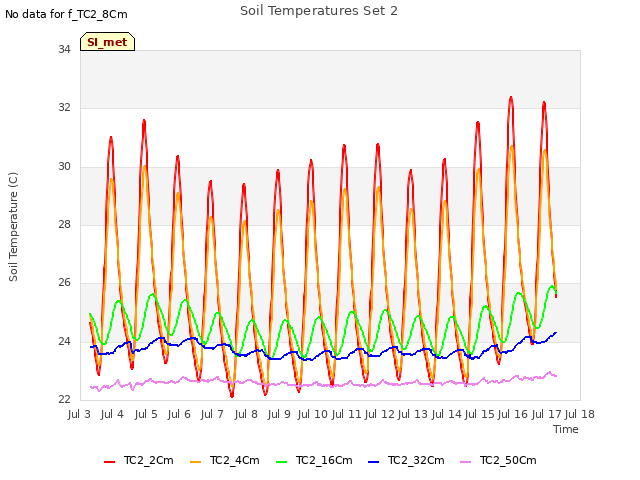Click the Jul 10 x-axis tick label
The width and height of the screenshot is (640, 480).
313,414
